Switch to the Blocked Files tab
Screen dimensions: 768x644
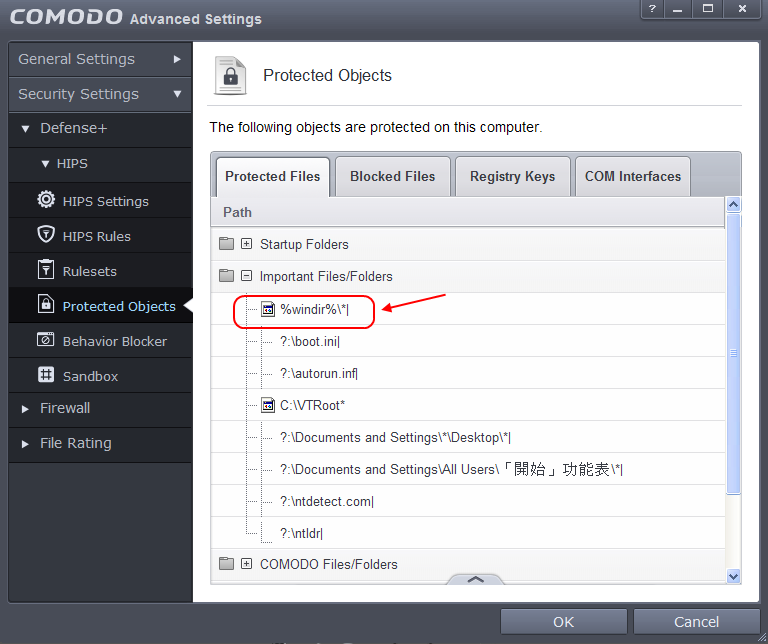point(392,176)
